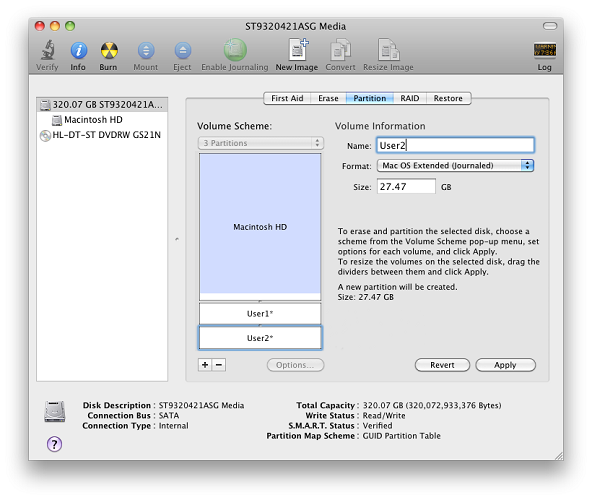
Task: Click the Size field showing 27.47
Action: point(406,187)
